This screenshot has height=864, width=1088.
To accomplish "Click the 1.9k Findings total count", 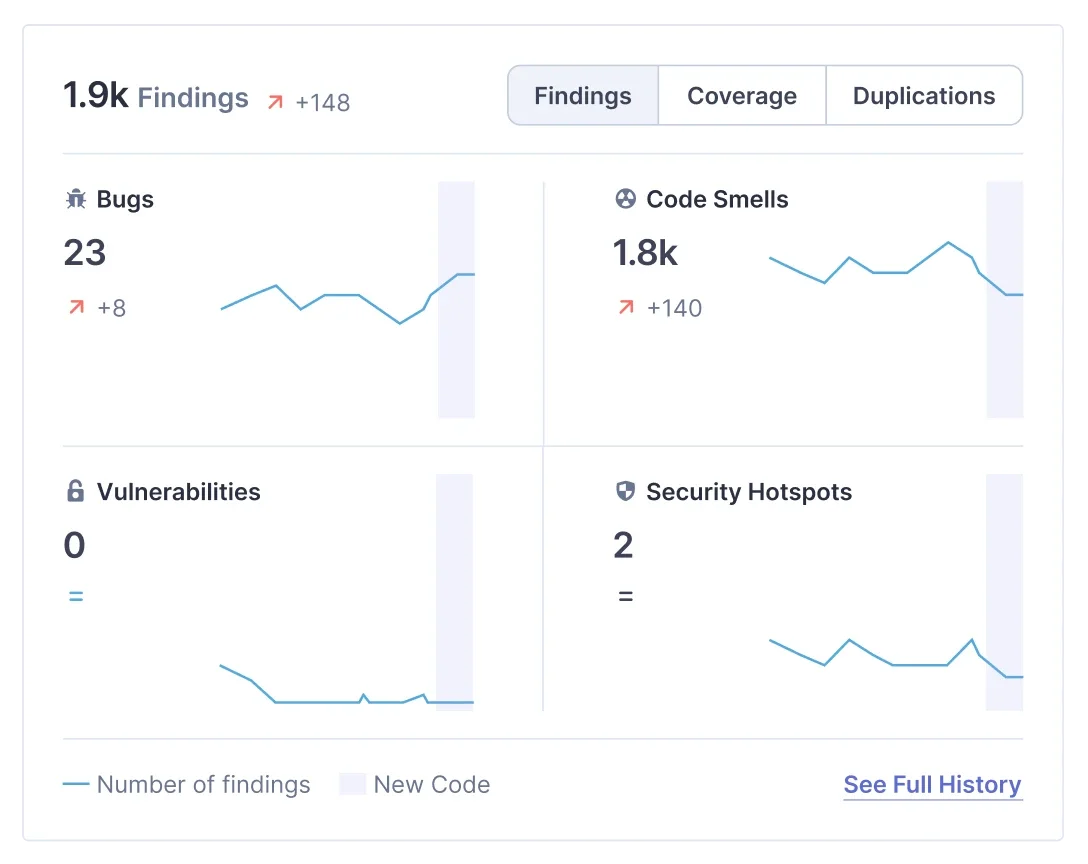I will point(155,97).
